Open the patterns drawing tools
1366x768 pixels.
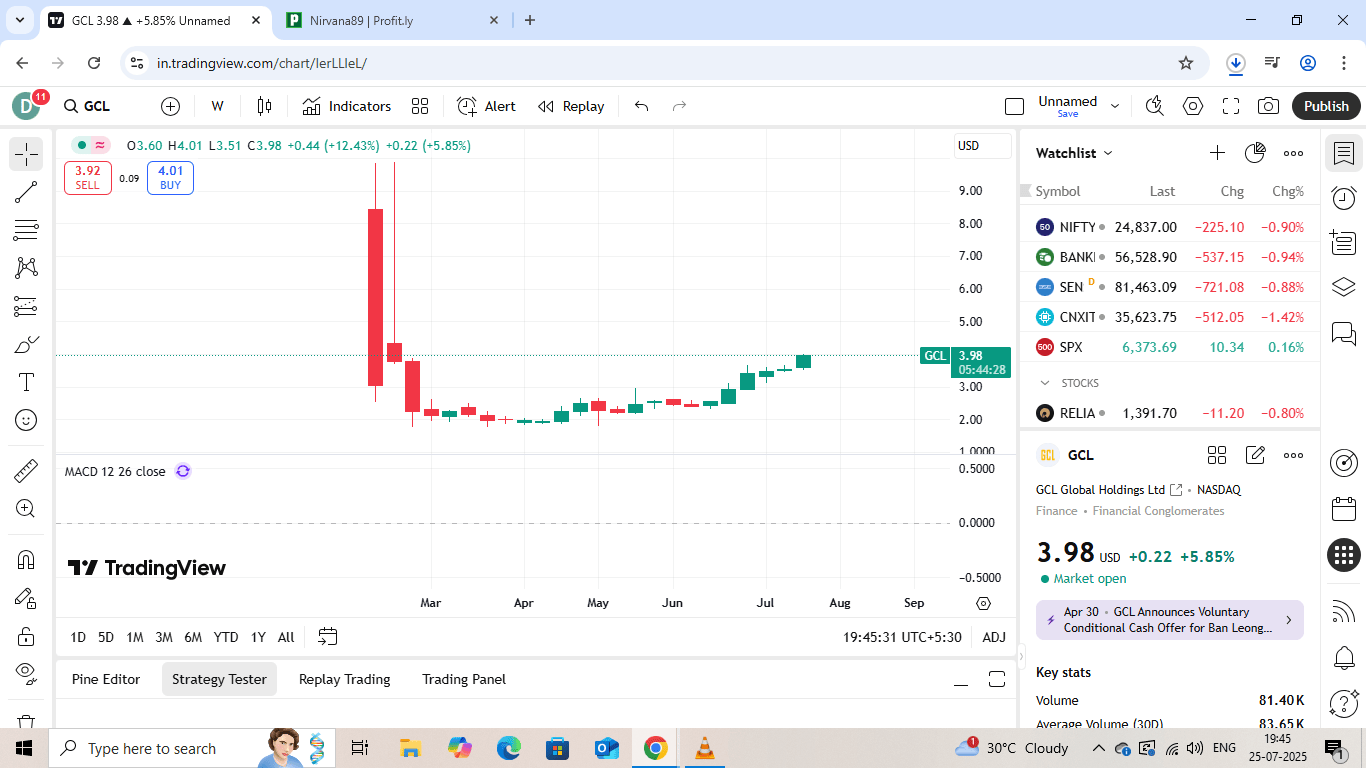click(26, 268)
